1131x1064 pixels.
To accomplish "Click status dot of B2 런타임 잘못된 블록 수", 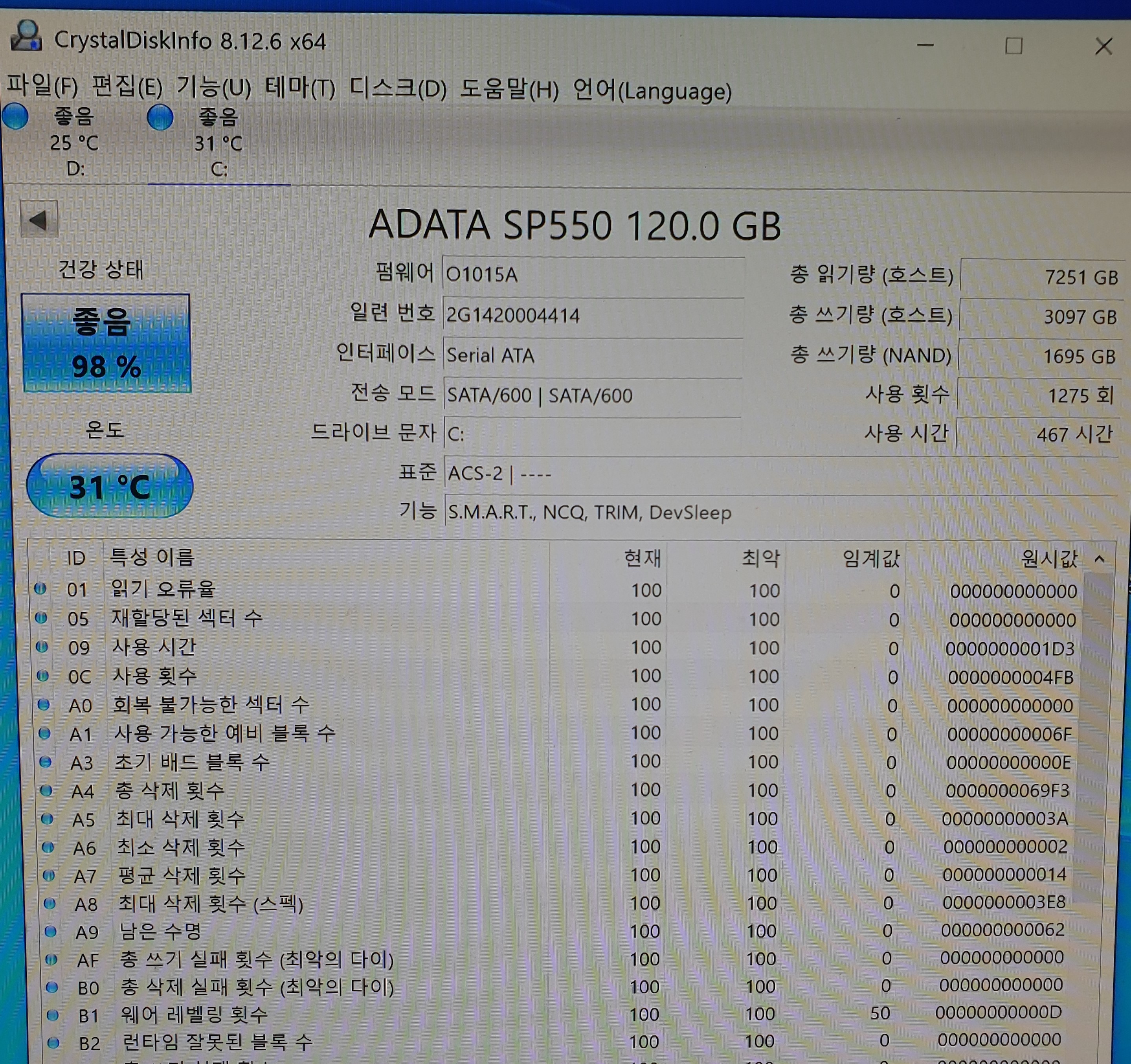I will (54, 1042).
